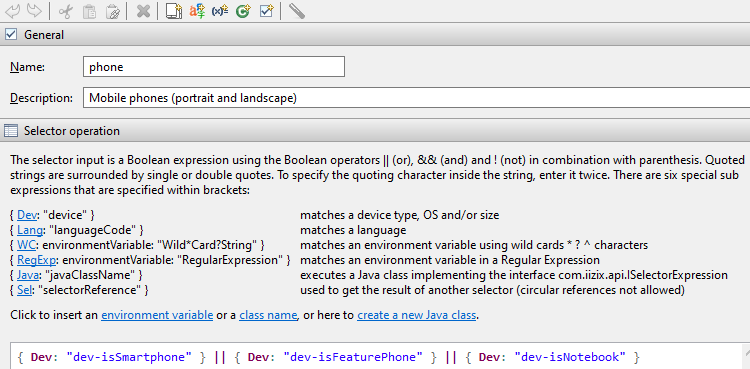The height and width of the screenshot is (369, 750).
Task: Click the new language text icon
Action: (x=197, y=11)
